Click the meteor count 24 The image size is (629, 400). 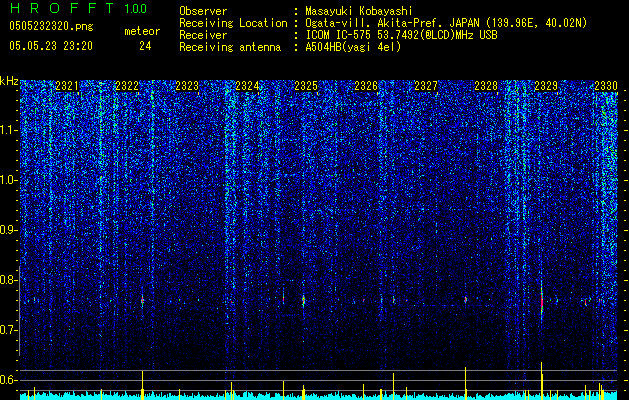[145, 46]
